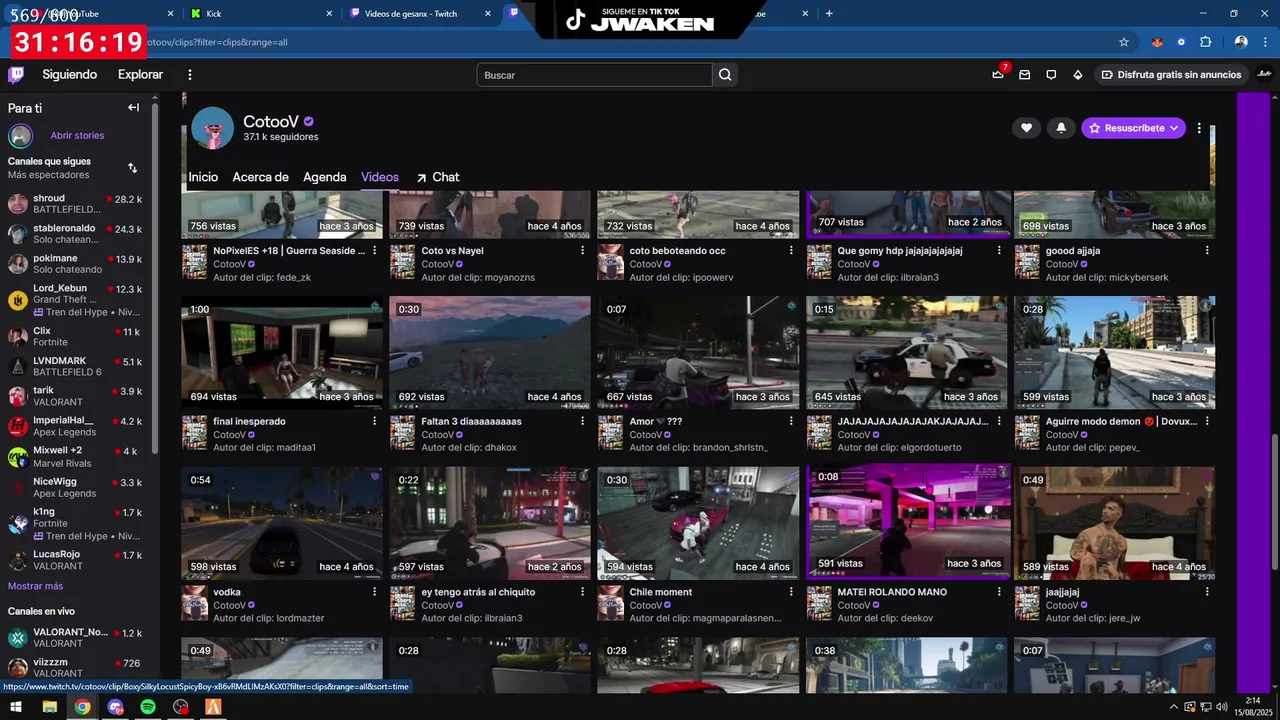Open the bits diamond icon
Viewport: 1280px width, 720px height.
1078,75
